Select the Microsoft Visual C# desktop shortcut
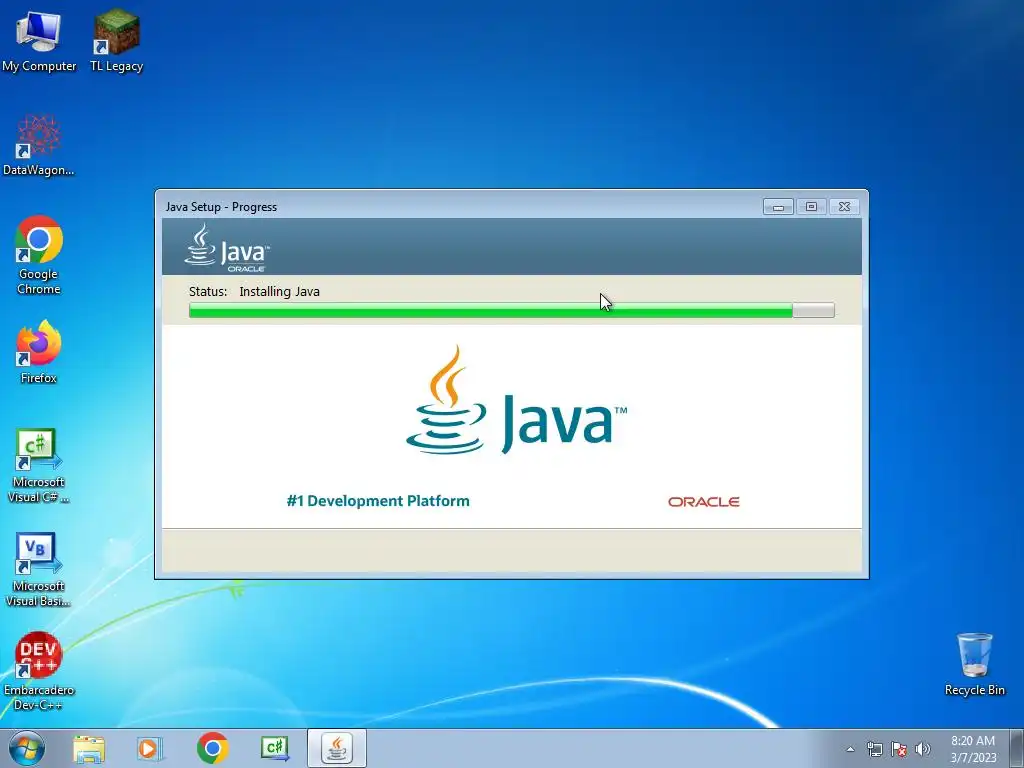This screenshot has width=1024, height=768. click(x=39, y=466)
